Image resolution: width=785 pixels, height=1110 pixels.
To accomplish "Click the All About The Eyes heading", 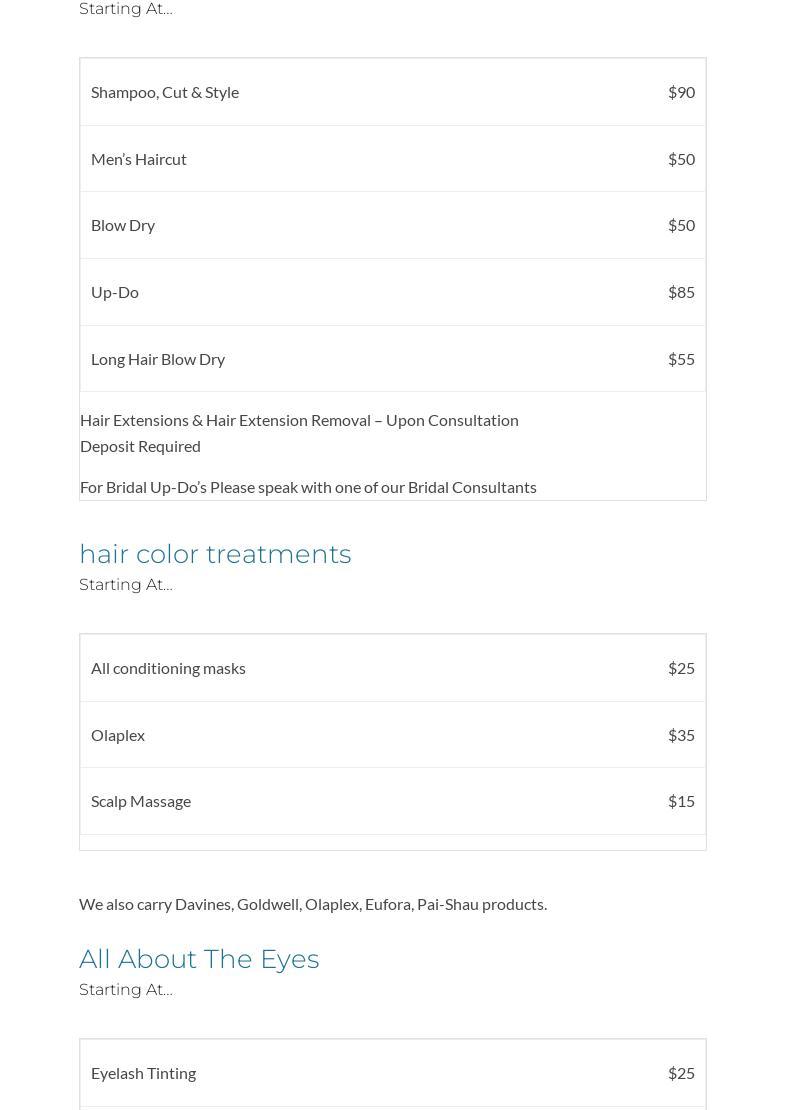I will click(199, 959).
